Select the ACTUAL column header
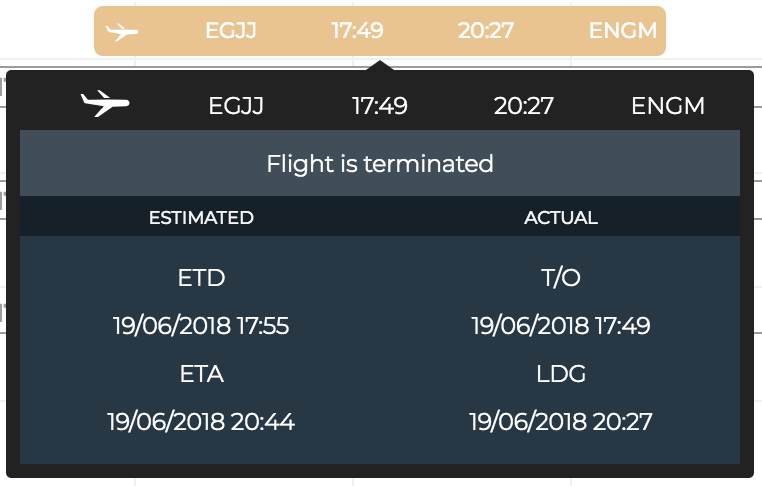The width and height of the screenshot is (762, 486). (561, 217)
